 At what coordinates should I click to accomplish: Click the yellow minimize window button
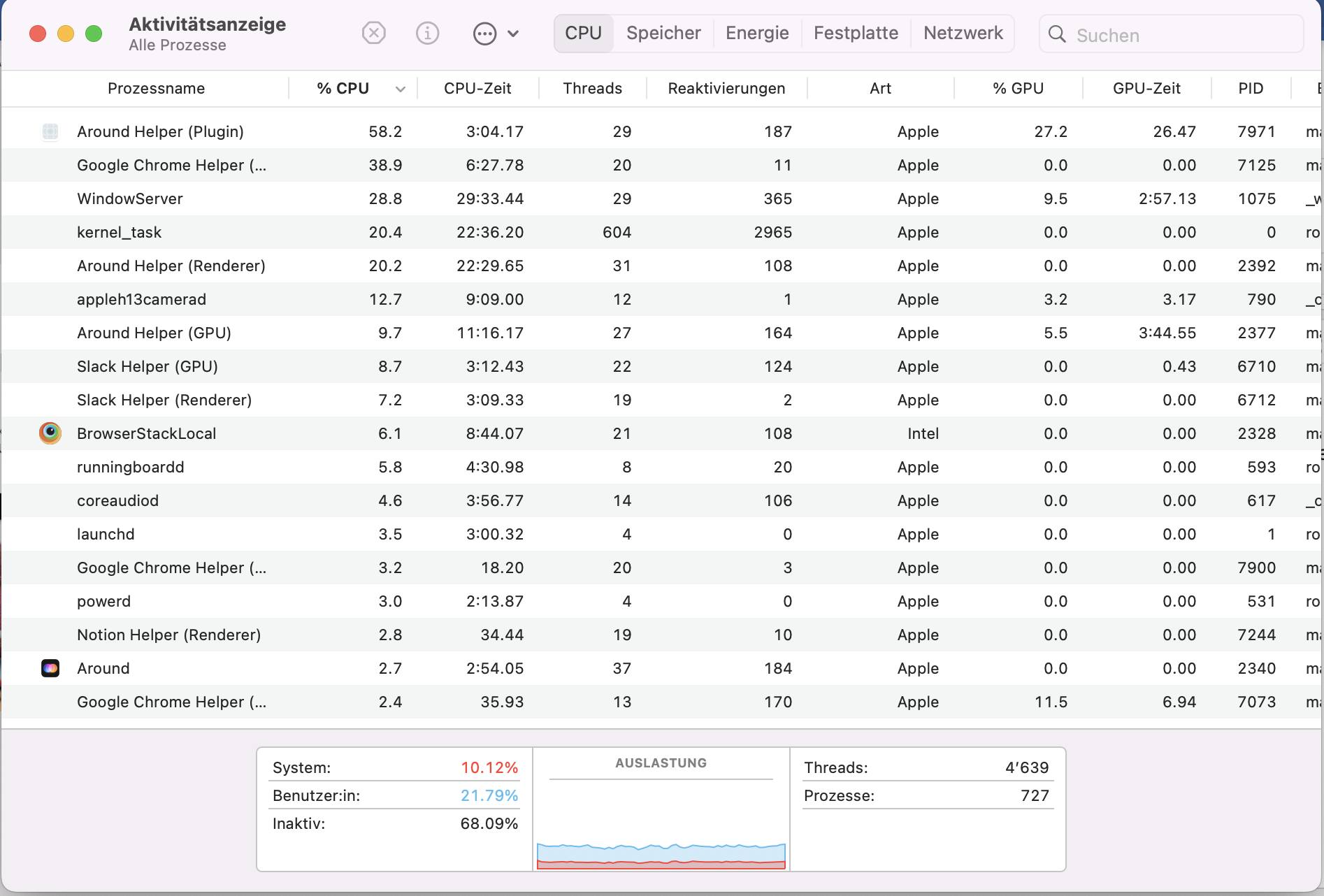coord(66,34)
